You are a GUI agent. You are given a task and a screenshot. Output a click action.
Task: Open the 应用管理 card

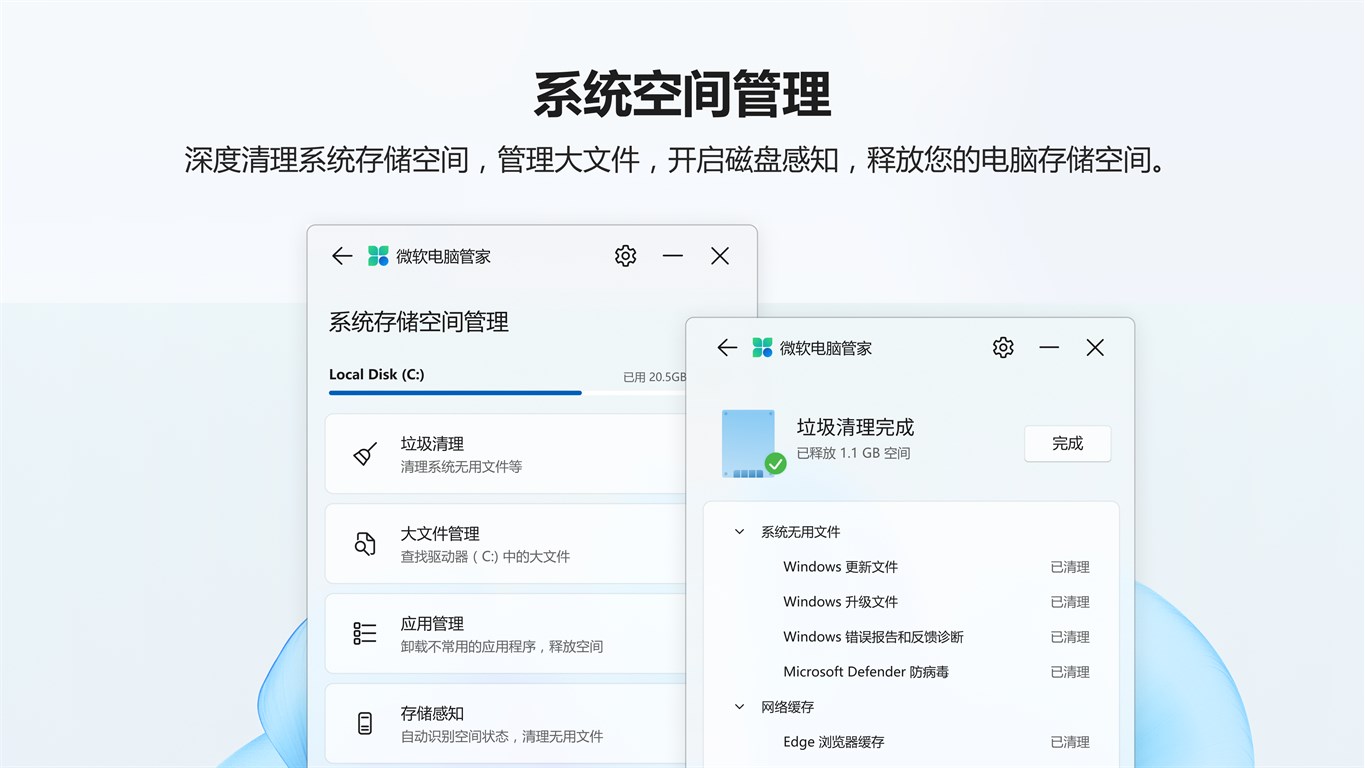506,633
